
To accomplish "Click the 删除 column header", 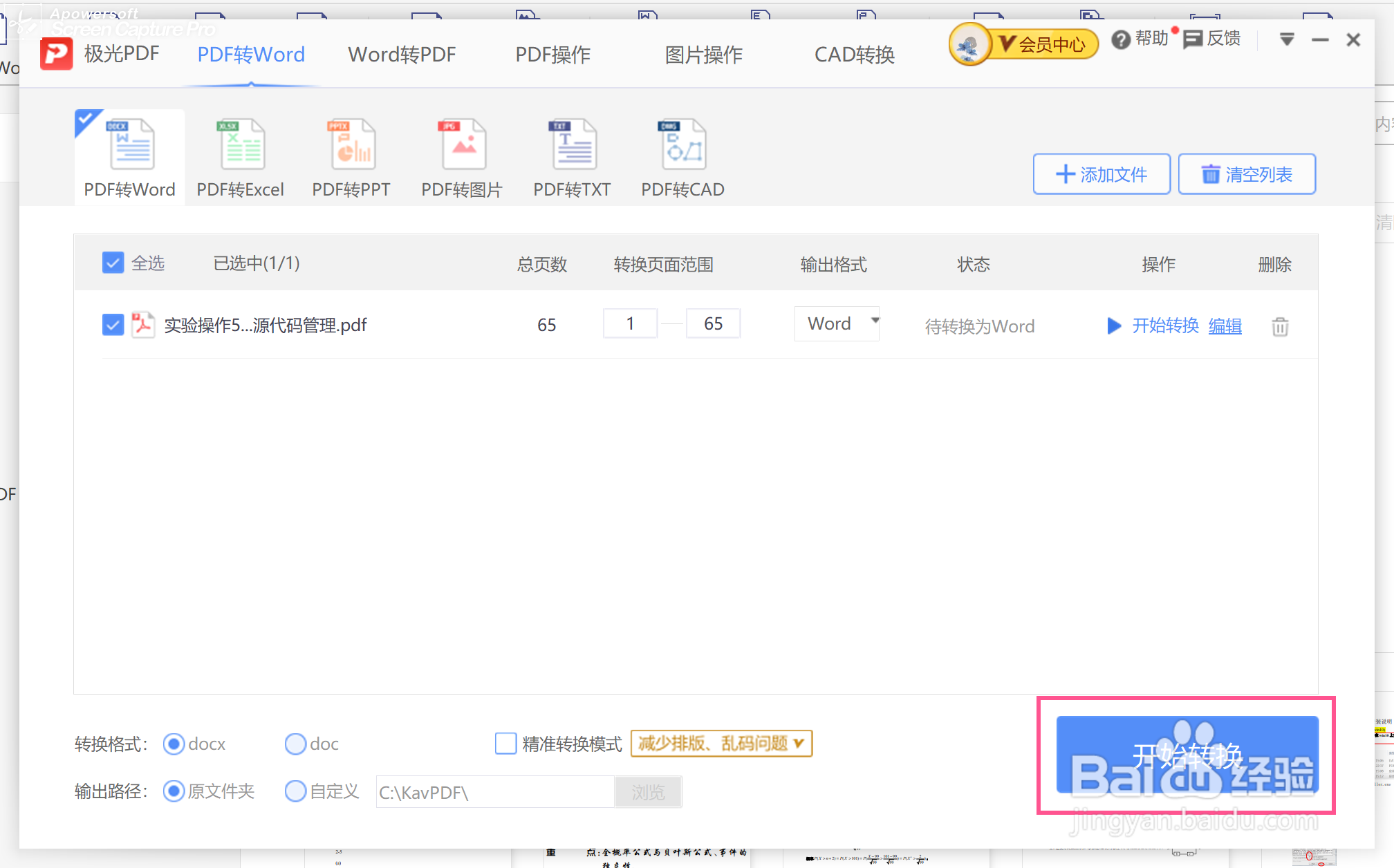I will [x=1274, y=264].
